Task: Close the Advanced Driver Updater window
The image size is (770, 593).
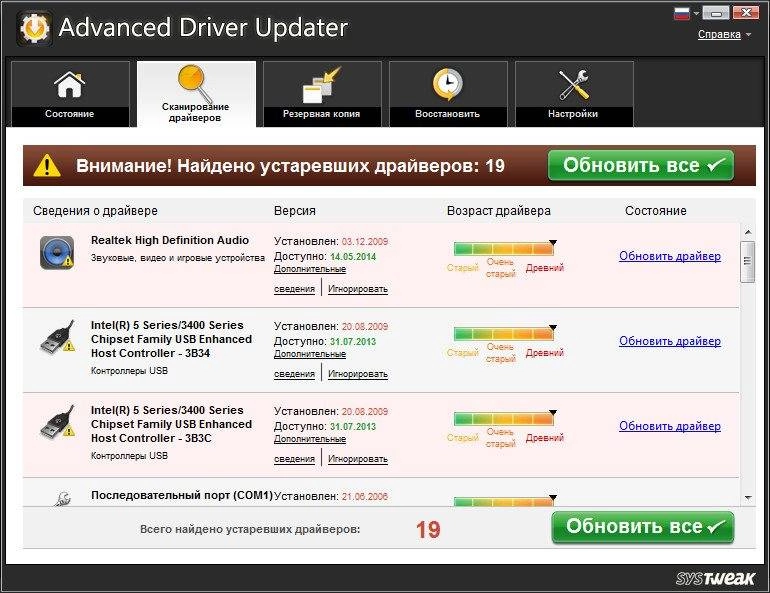Action: 746,13
